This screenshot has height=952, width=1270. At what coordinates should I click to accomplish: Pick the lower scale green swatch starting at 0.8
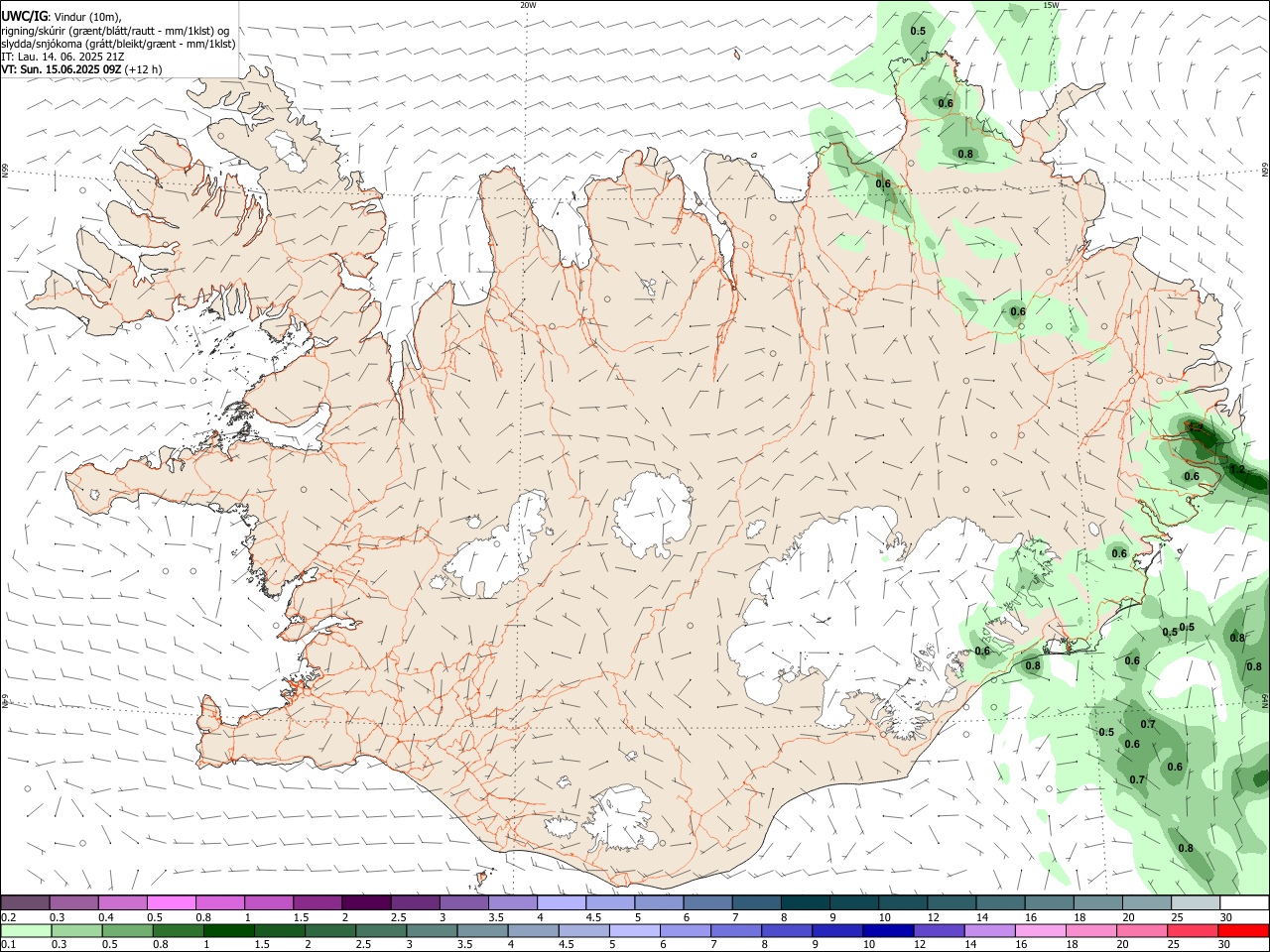pyautogui.click(x=178, y=930)
